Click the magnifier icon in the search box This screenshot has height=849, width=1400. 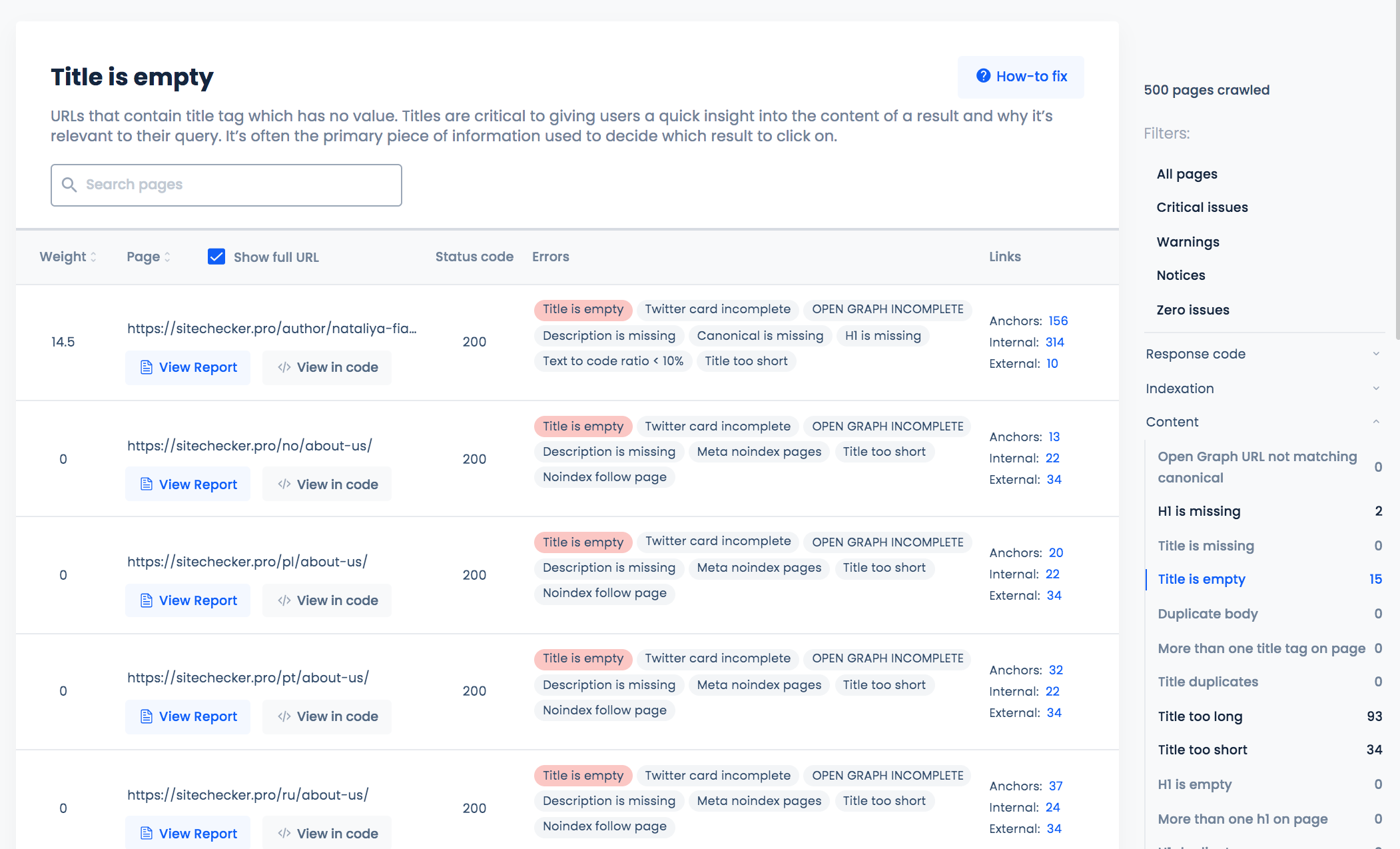pyautogui.click(x=69, y=185)
